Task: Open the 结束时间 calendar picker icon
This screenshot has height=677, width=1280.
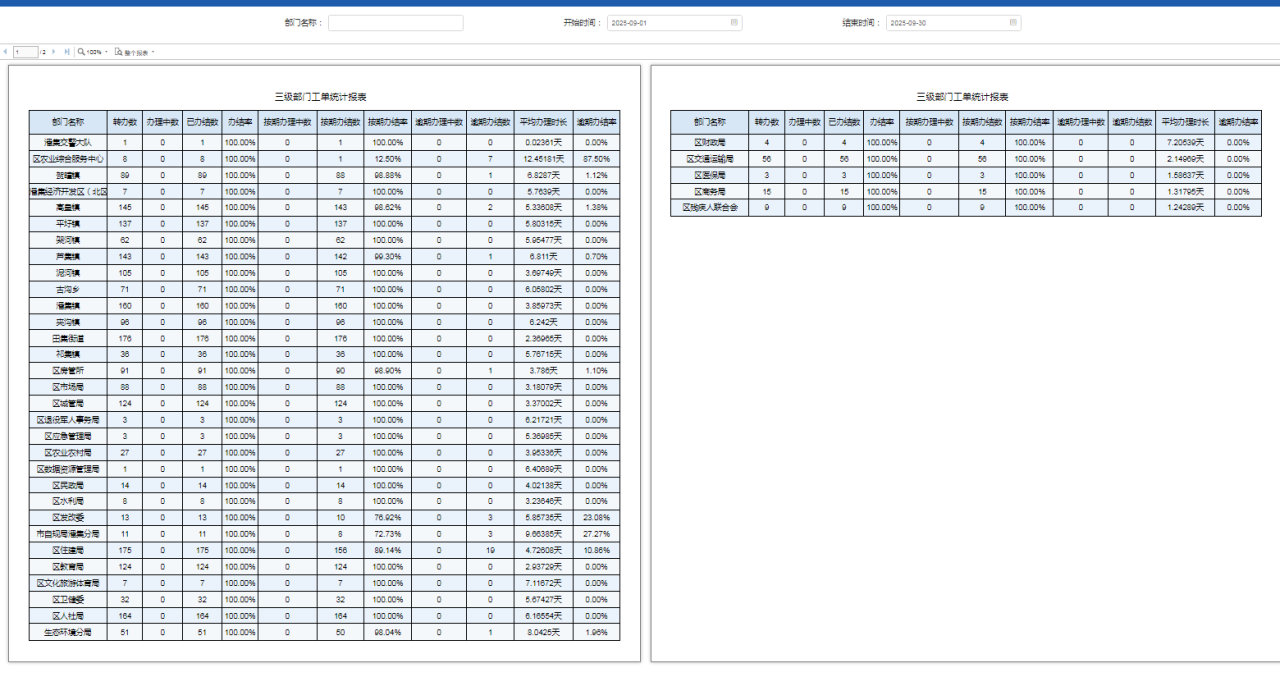Action: 1013,22
